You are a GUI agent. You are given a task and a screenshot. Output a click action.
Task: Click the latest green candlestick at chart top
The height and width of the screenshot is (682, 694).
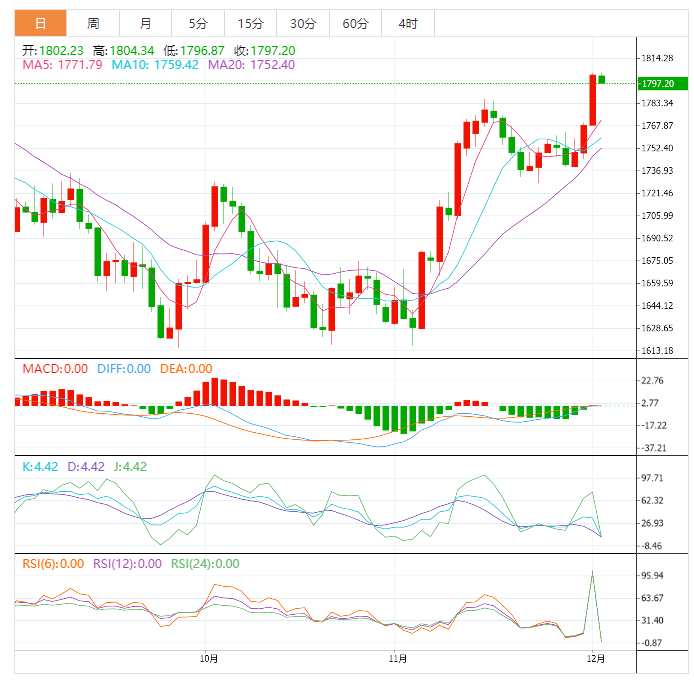tap(601, 79)
